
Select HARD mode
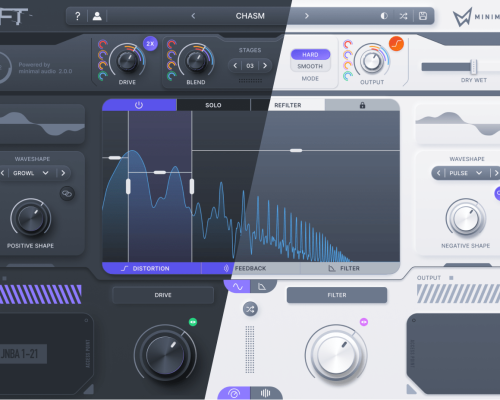(x=310, y=55)
